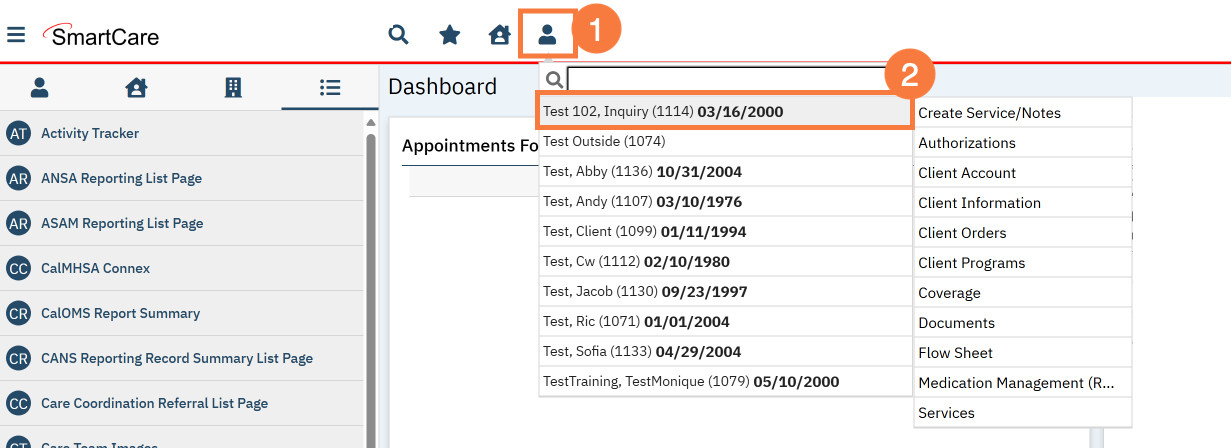This screenshot has height=448, width=1232.
Task: Open favorites star icon
Action: (x=450, y=35)
